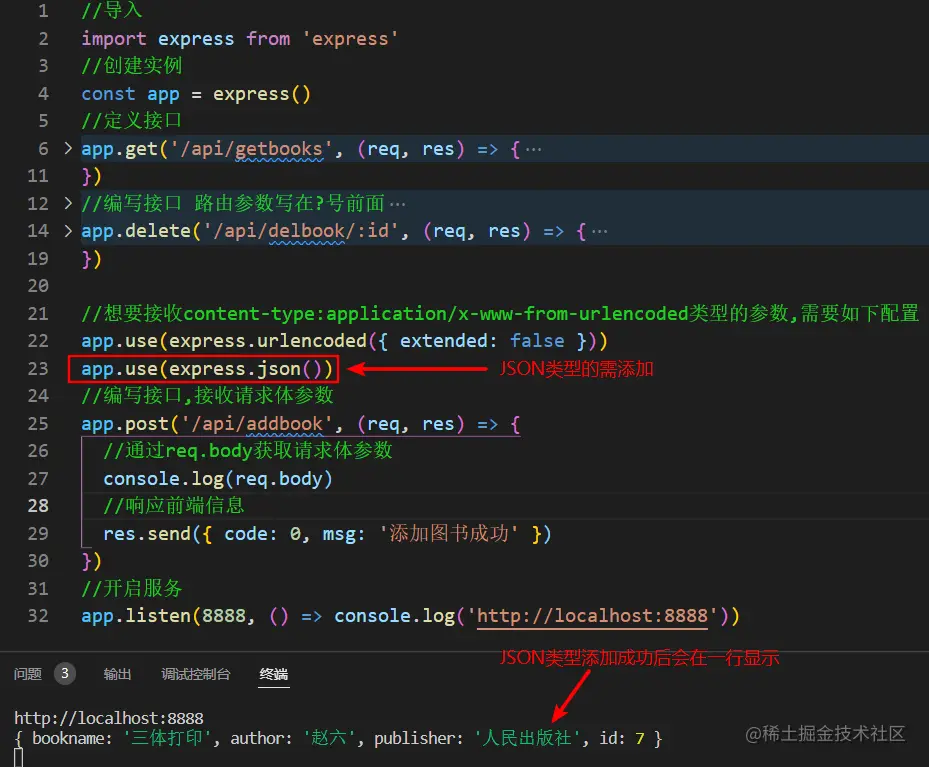Viewport: 929px width, 767px height.
Task: Click console.log(req.body) statement
Action: [218, 479]
